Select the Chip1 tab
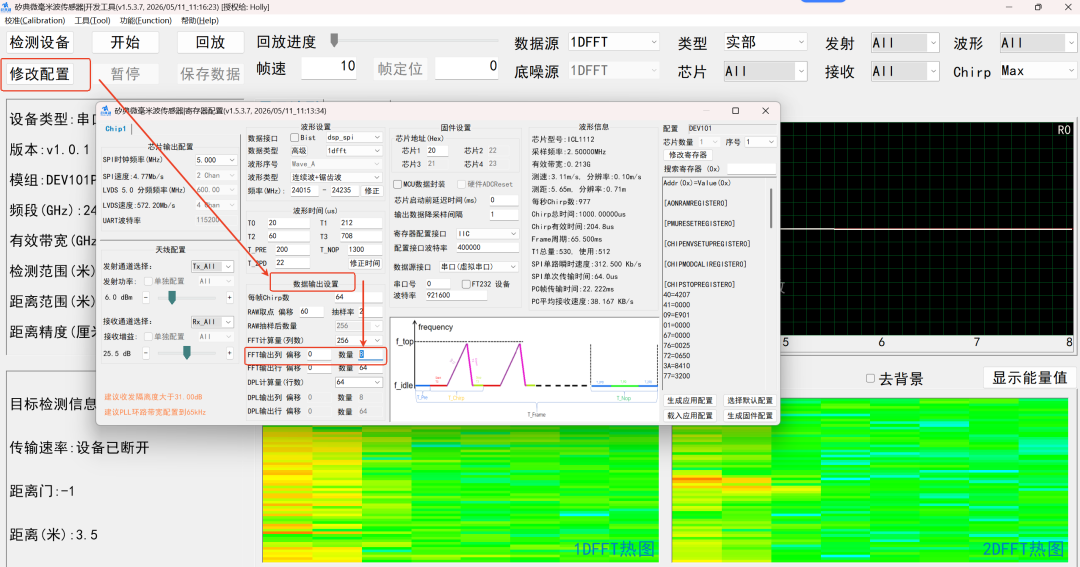1080x567 pixels. tap(115, 129)
